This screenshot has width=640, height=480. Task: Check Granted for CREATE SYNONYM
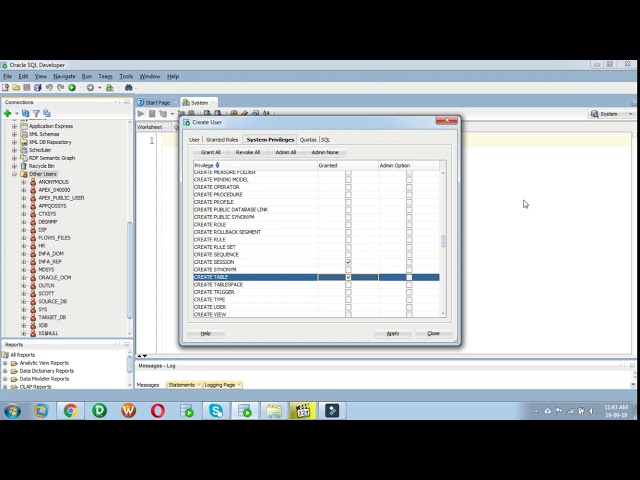point(348,270)
